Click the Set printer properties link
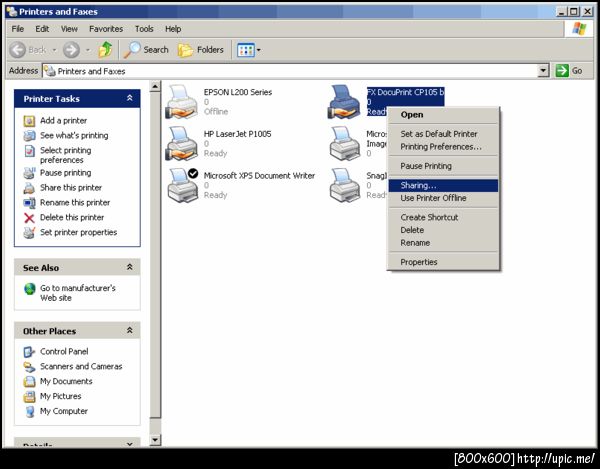The image size is (600, 469). pos(78,232)
